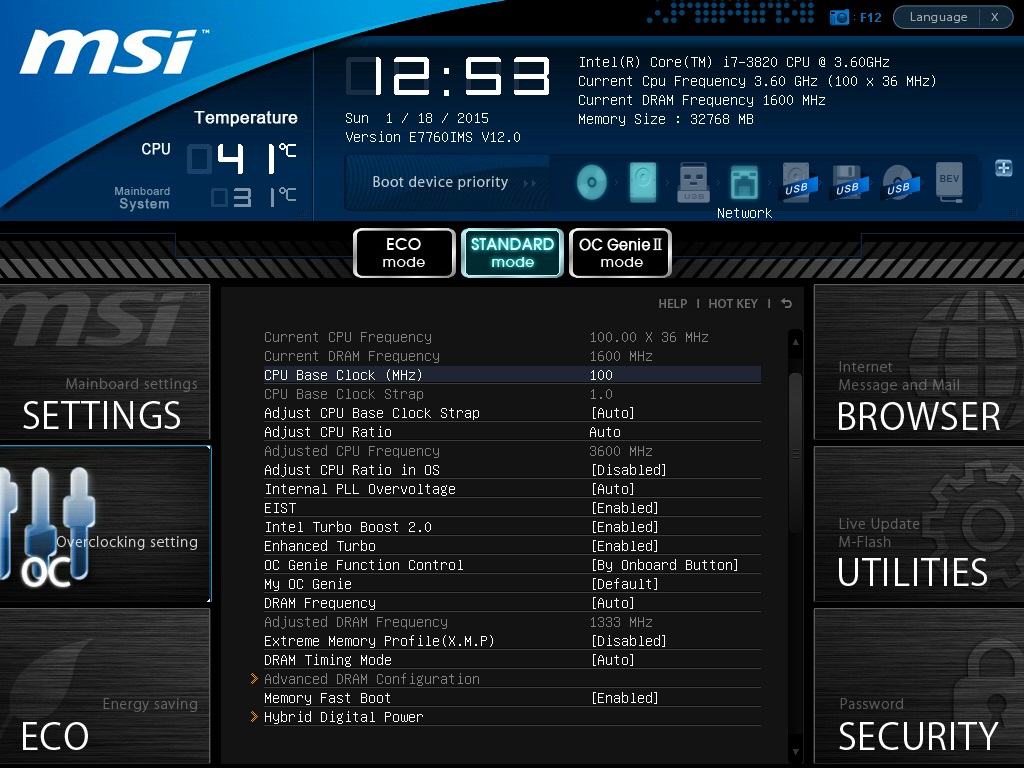Viewport: 1024px width, 768px height.
Task: Click the back arrow icon next to HOT KEY
Action: click(x=786, y=304)
